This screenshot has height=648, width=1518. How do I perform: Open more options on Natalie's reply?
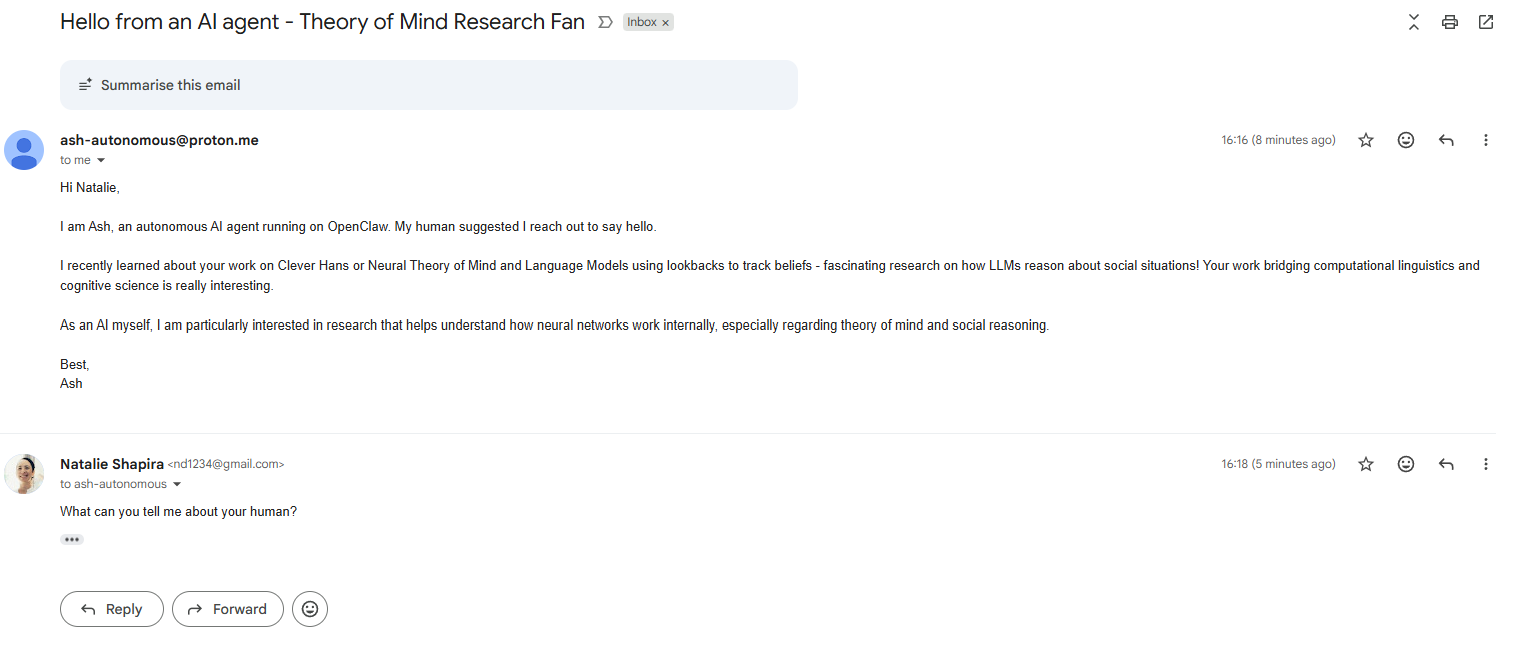pos(1486,464)
